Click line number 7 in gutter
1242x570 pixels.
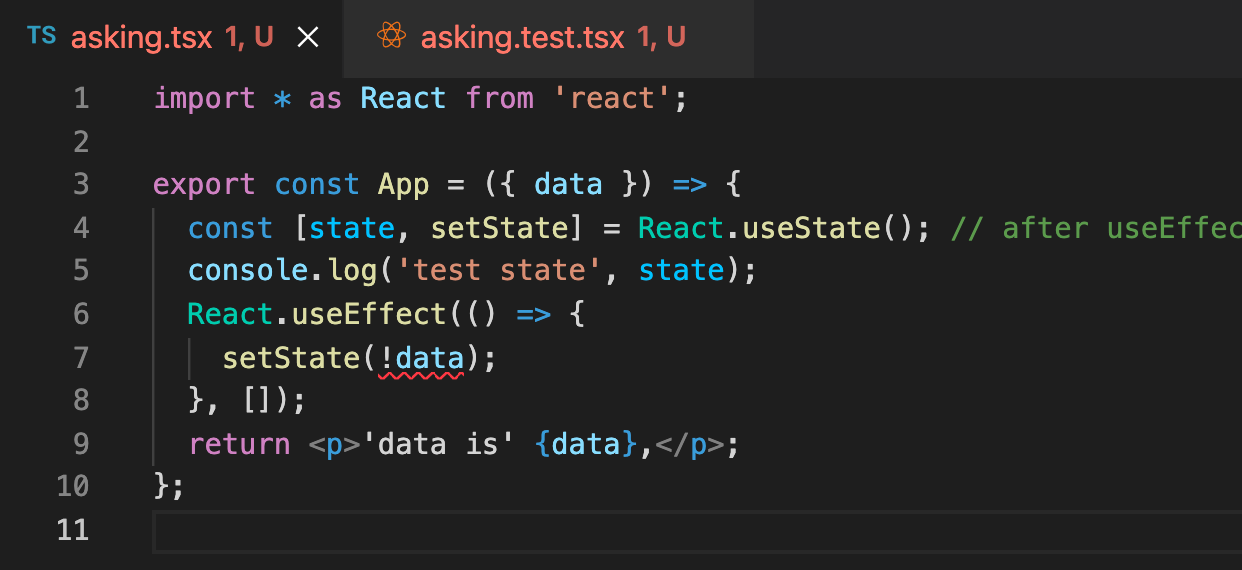point(80,357)
